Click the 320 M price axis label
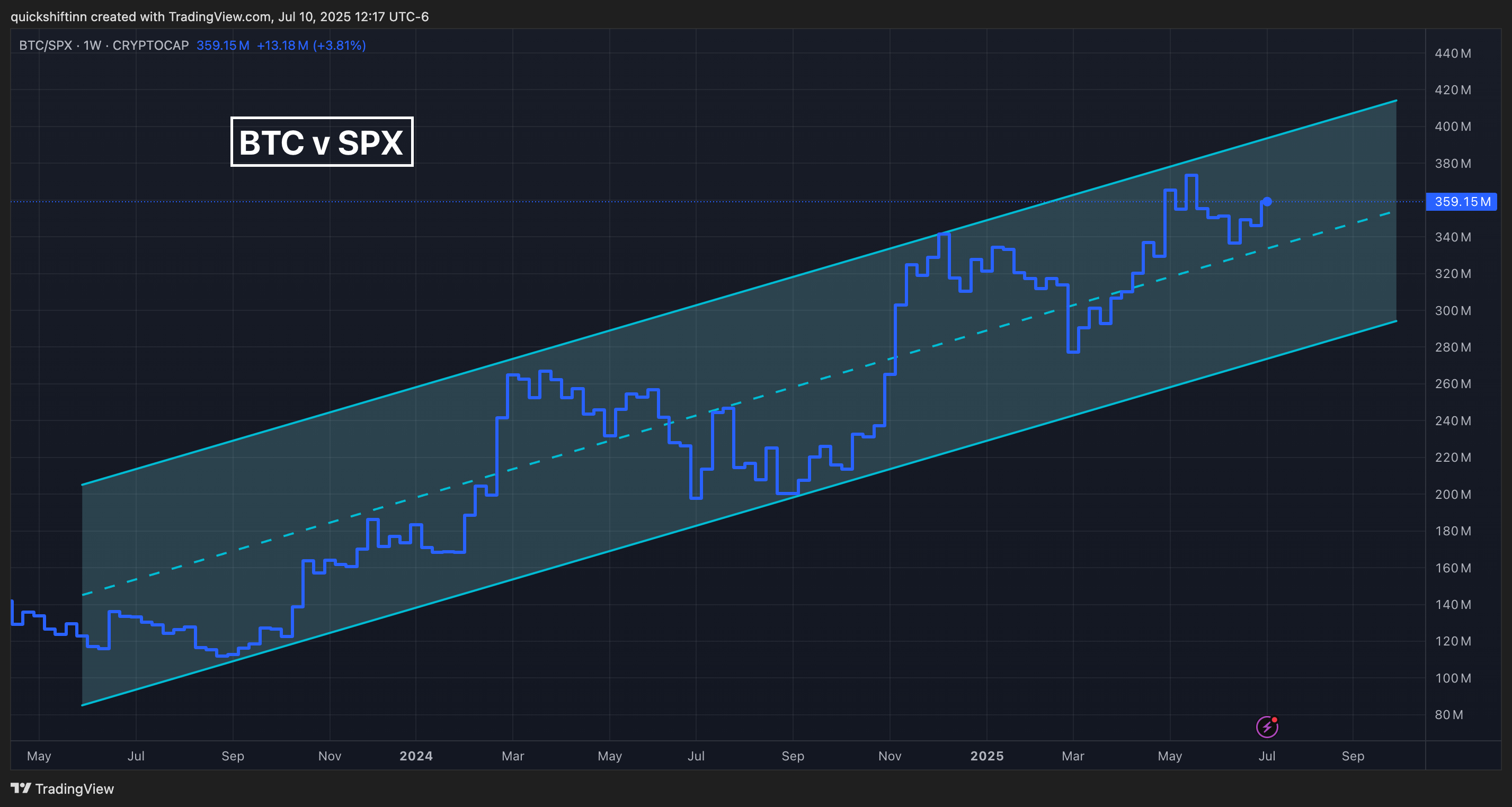The height and width of the screenshot is (807, 1512). 1453,274
